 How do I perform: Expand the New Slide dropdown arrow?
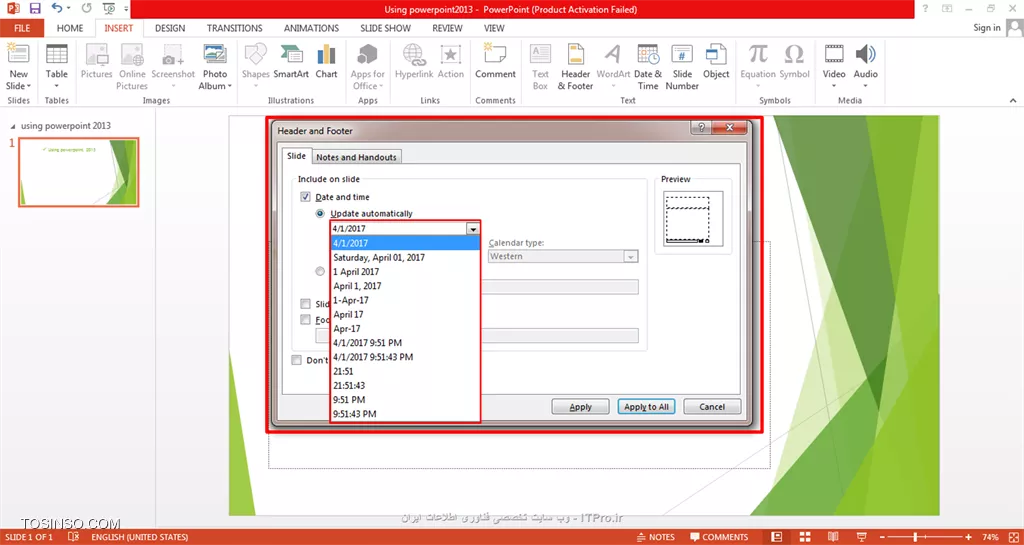29,86
